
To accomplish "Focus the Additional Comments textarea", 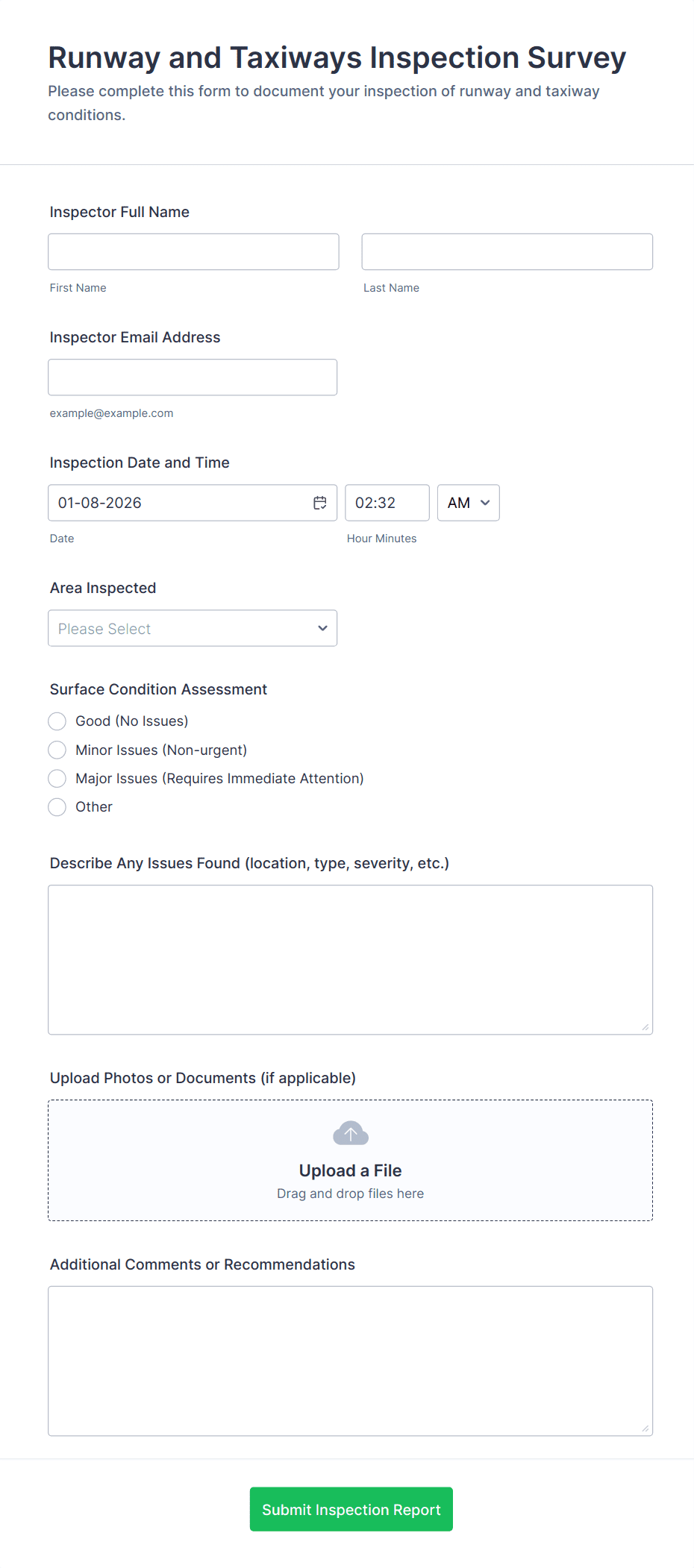I will pyautogui.click(x=350, y=1361).
